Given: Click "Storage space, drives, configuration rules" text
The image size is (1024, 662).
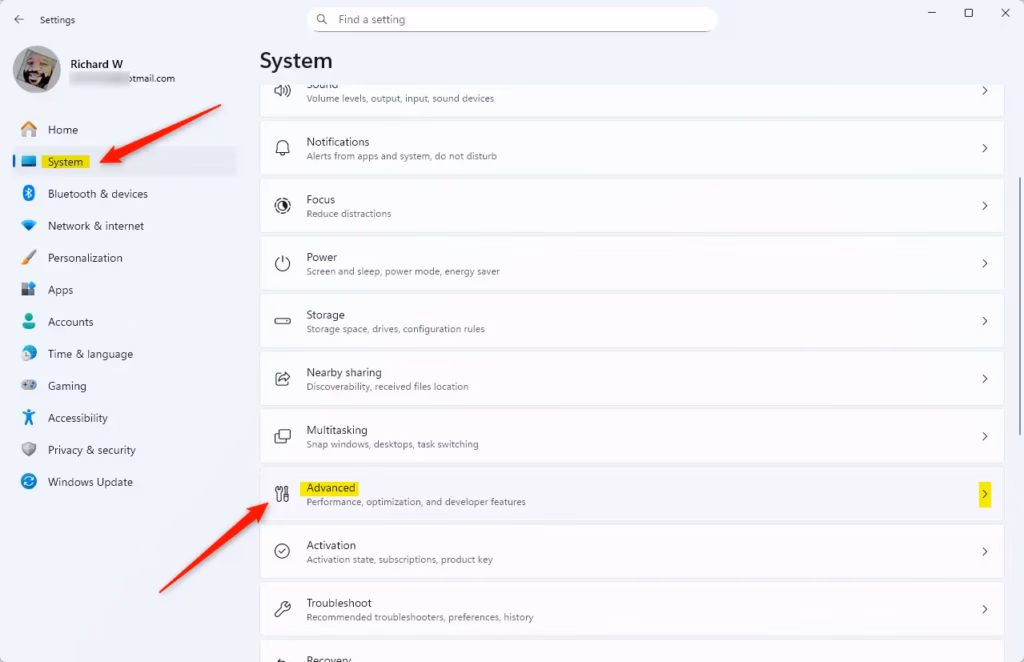Looking at the screenshot, I should (x=395, y=328).
